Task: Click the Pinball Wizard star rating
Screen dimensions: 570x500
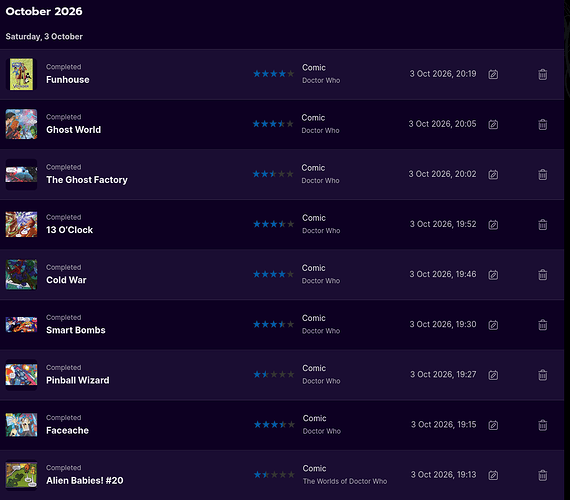Action: click(274, 374)
